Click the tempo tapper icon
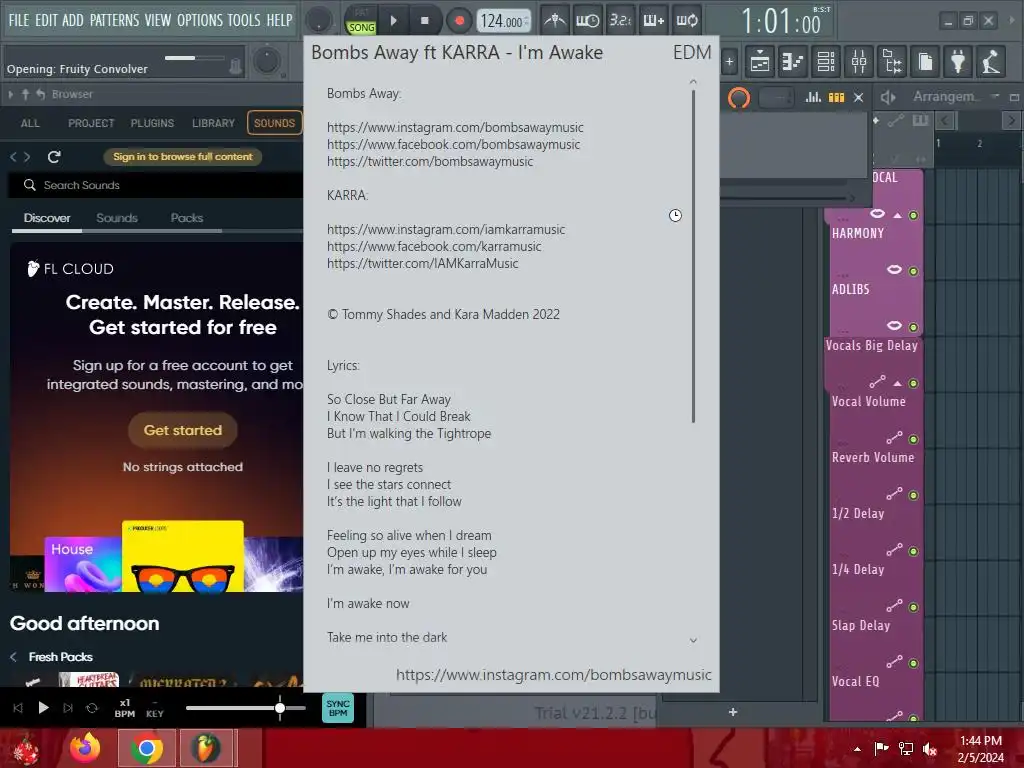Viewport: 1024px width, 768px height. pos(991,62)
